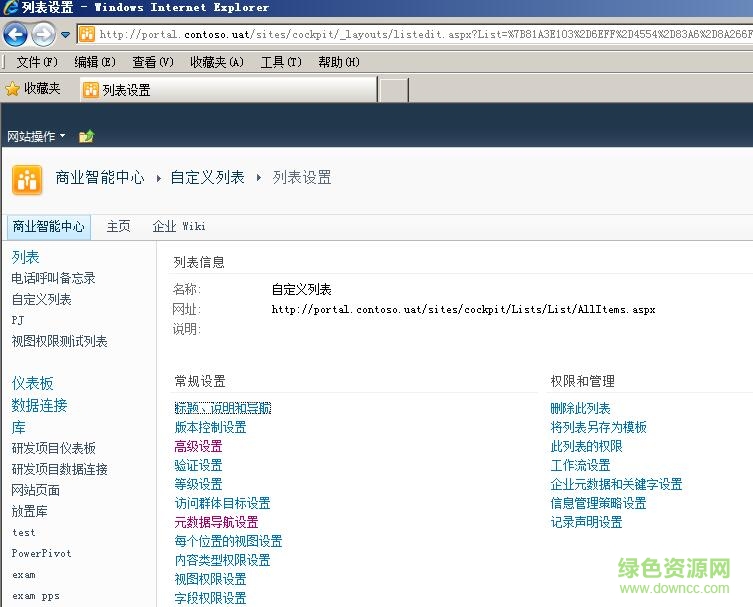The width and height of the screenshot is (753, 607).
Task: Click 将列表另存为模板 link
Action: 598,427
